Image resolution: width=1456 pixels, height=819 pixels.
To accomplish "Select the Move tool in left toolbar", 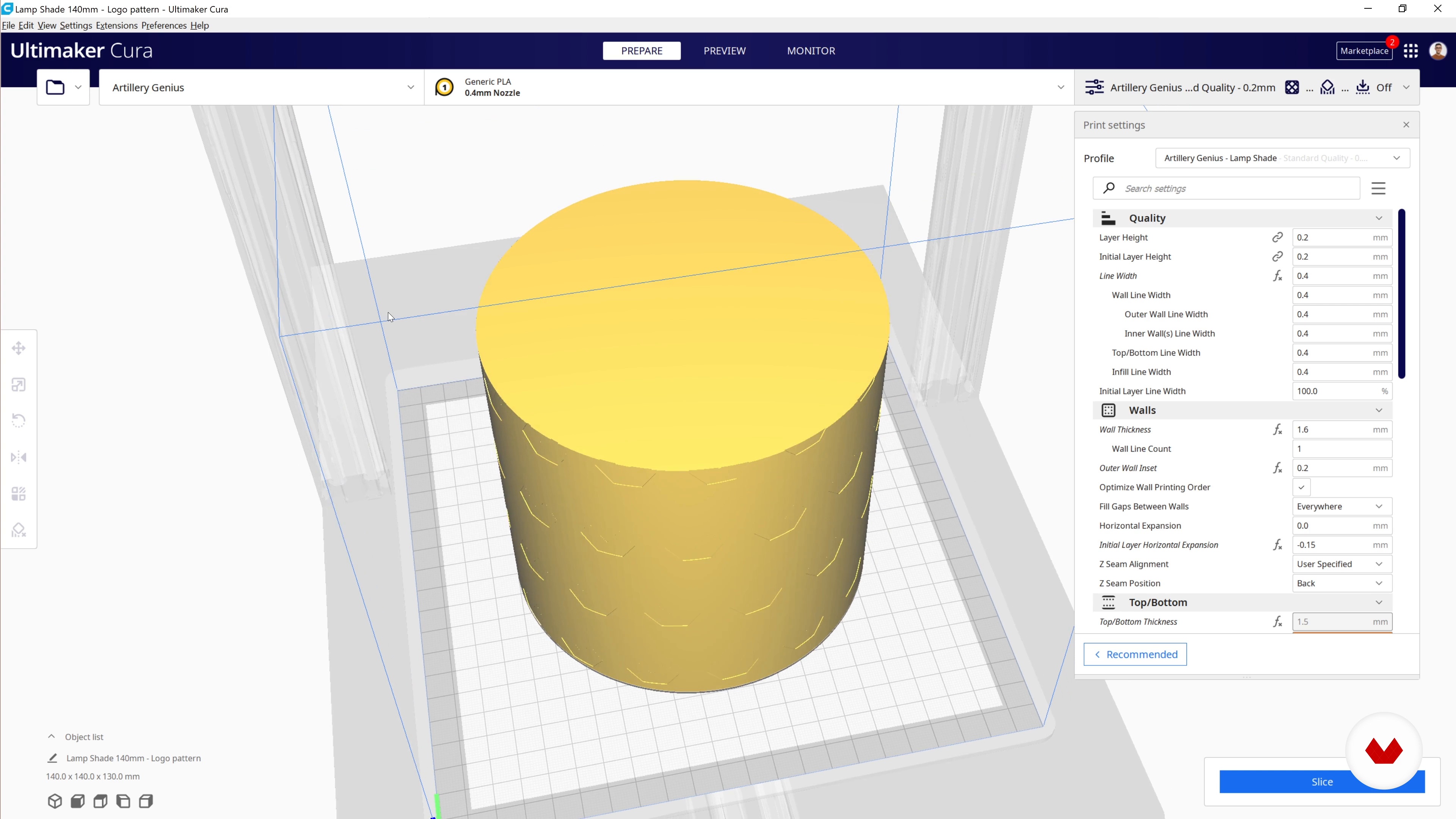I will (19, 348).
